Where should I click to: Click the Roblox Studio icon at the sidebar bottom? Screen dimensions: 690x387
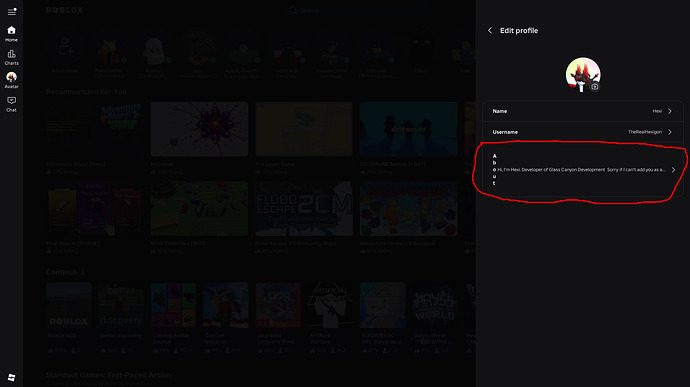11,377
